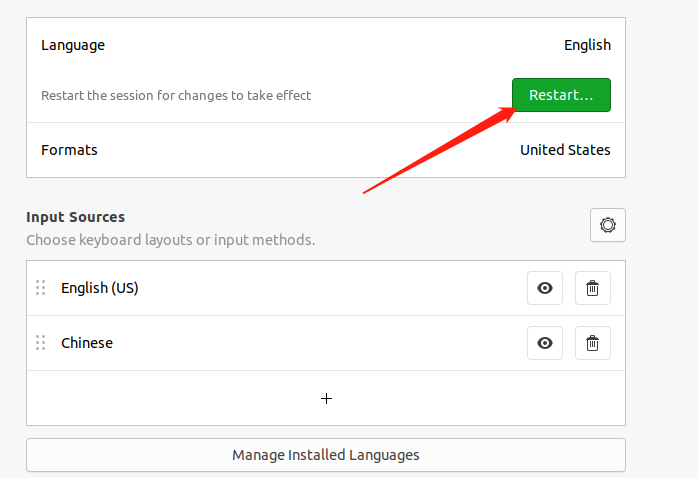Select the Chinese input source label
This screenshot has height=478, width=698.
coord(87,343)
